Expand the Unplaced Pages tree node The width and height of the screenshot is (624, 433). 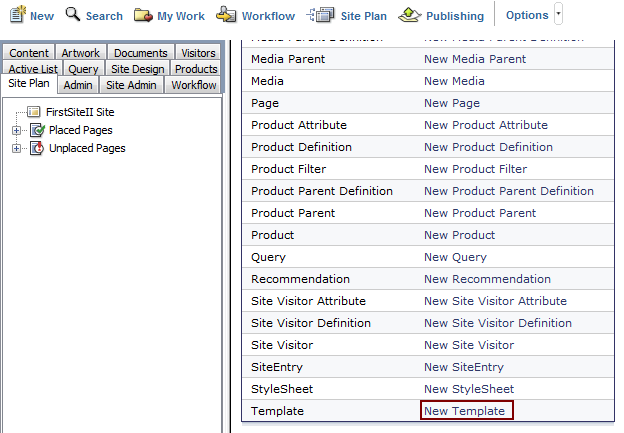tap(16, 148)
